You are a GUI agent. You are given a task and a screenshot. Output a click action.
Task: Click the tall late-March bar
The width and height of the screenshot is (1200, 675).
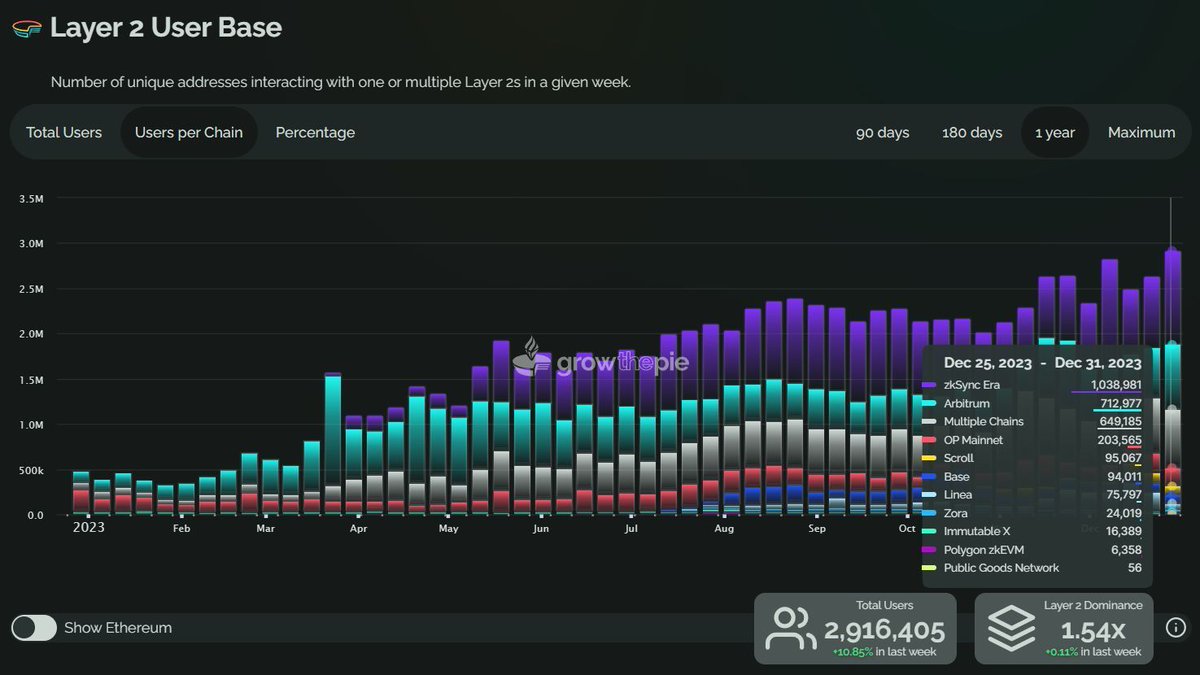(x=333, y=444)
